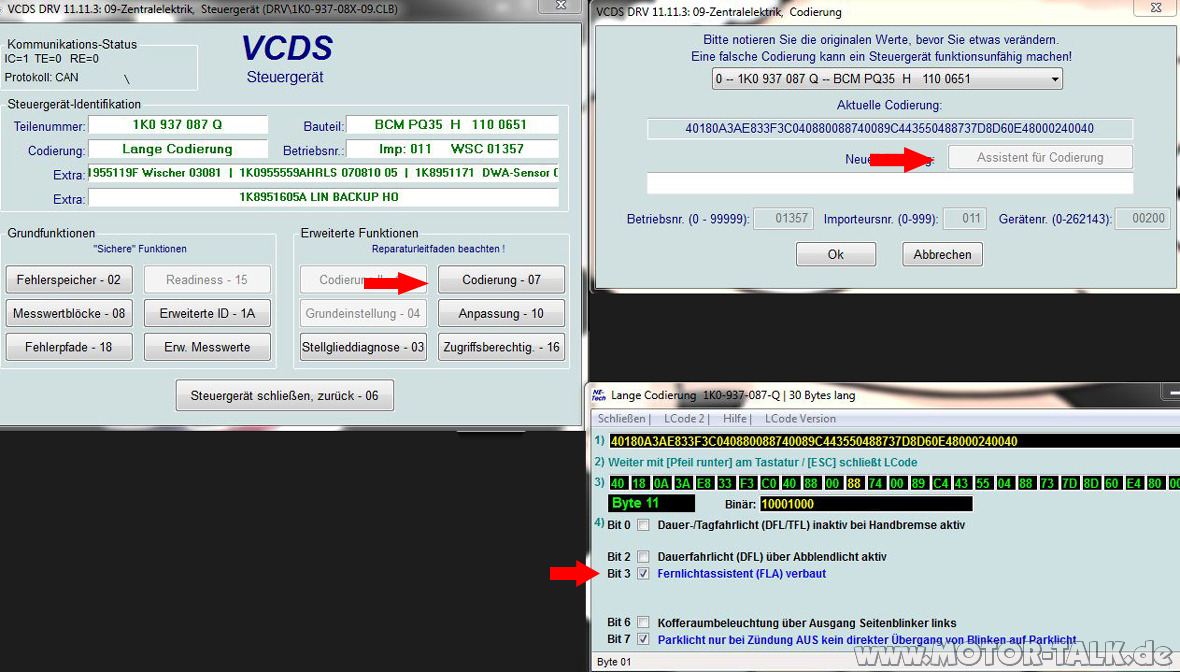Click the Importeursnr. field showing 011

coord(963,218)
